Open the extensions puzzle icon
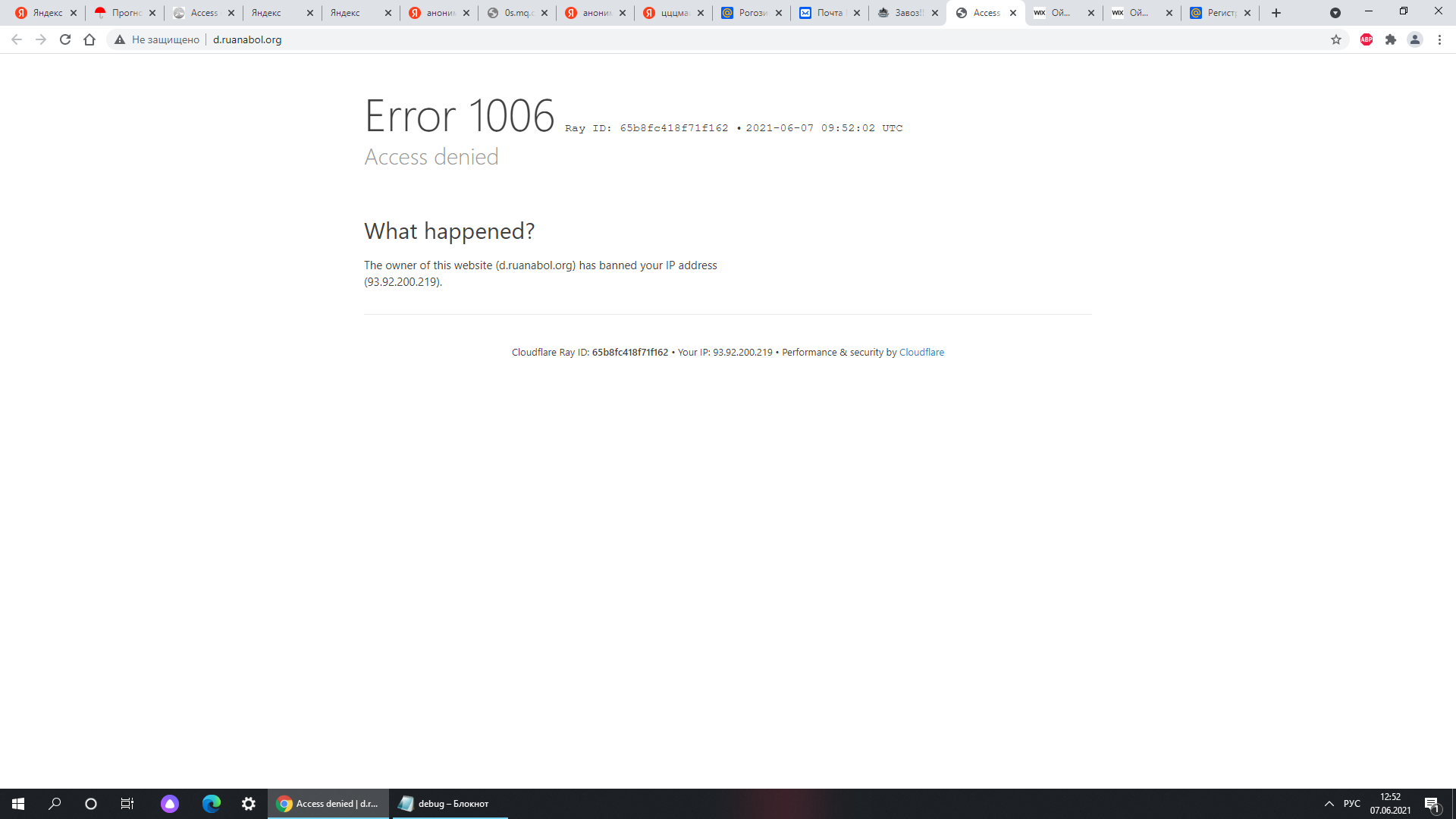The image size is (1456, 819). [1391, 39]
